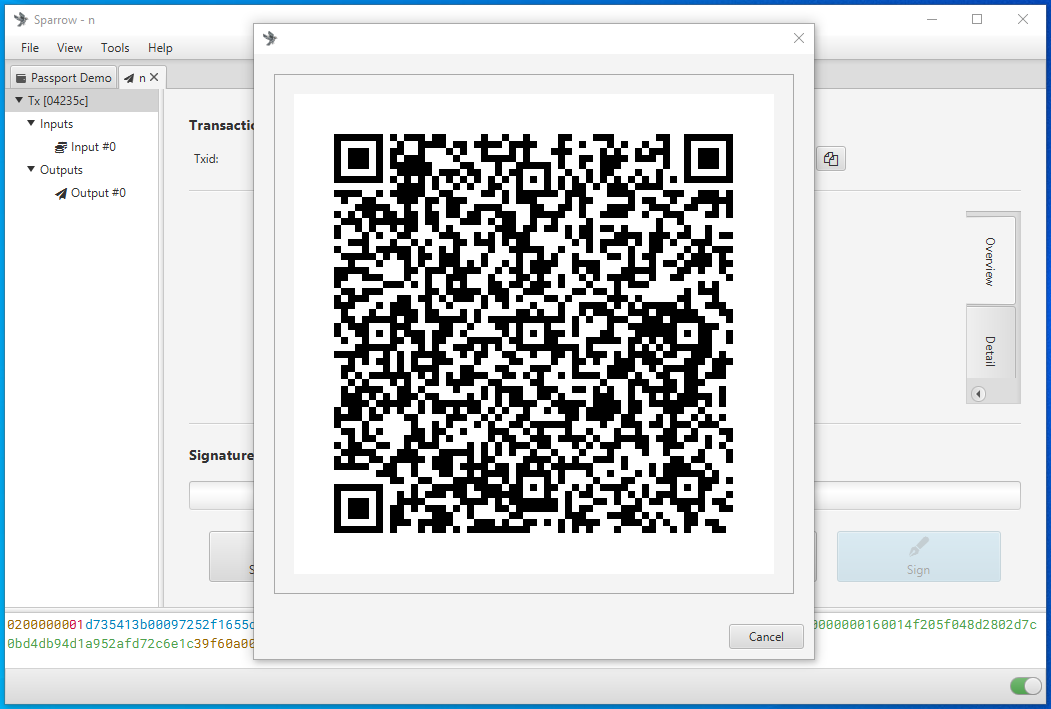Close the n transaction tab
Image resolution: width=1051 pixels, height=709 pixels.
pos(154,77)
